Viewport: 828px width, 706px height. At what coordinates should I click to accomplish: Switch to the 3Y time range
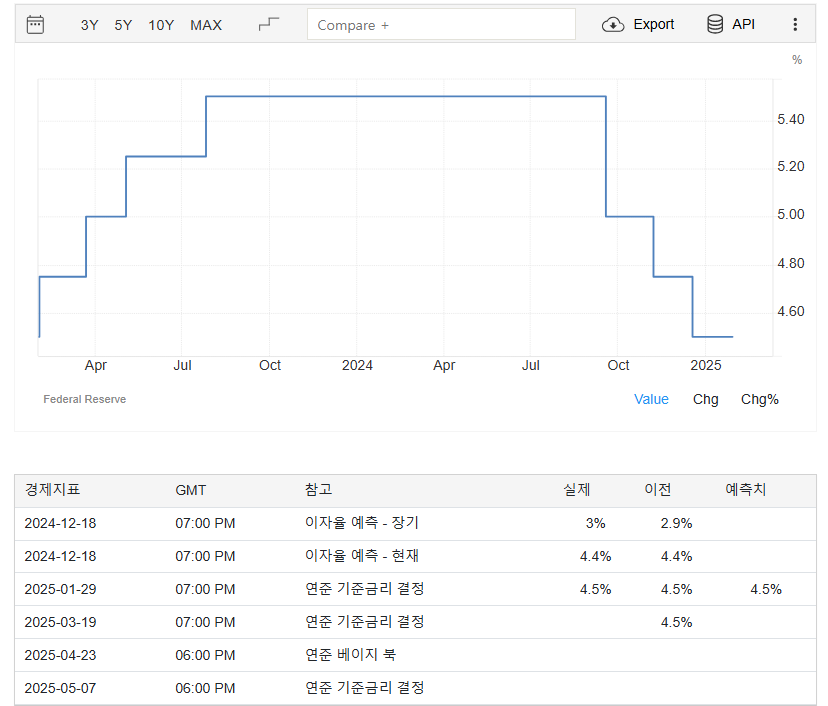click(89, 25)
